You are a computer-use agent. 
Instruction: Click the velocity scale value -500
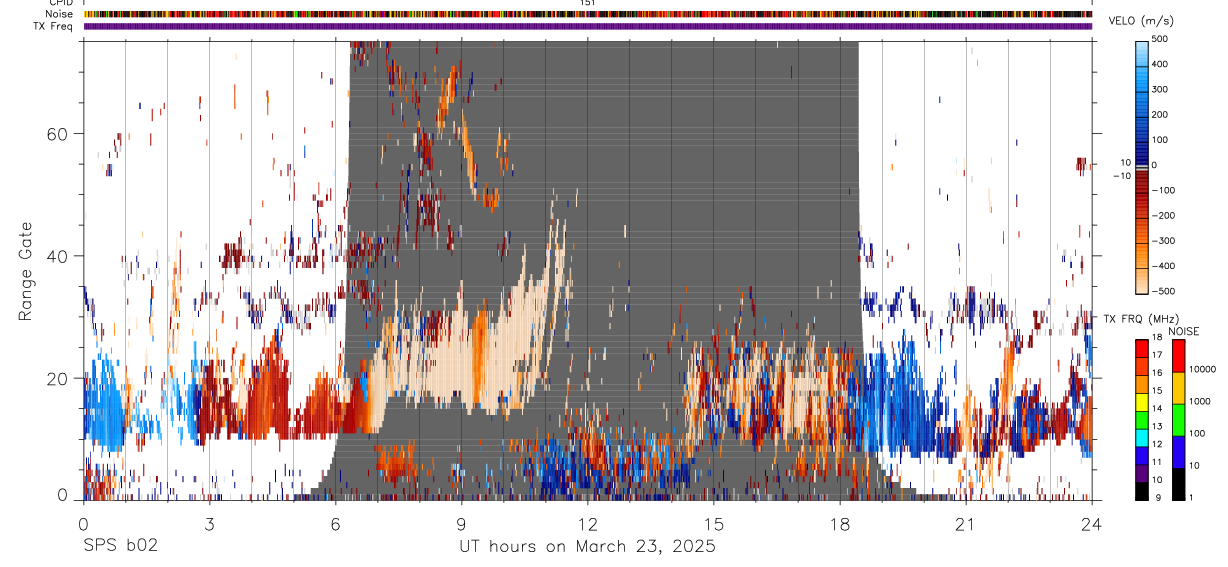point(1162,292)
